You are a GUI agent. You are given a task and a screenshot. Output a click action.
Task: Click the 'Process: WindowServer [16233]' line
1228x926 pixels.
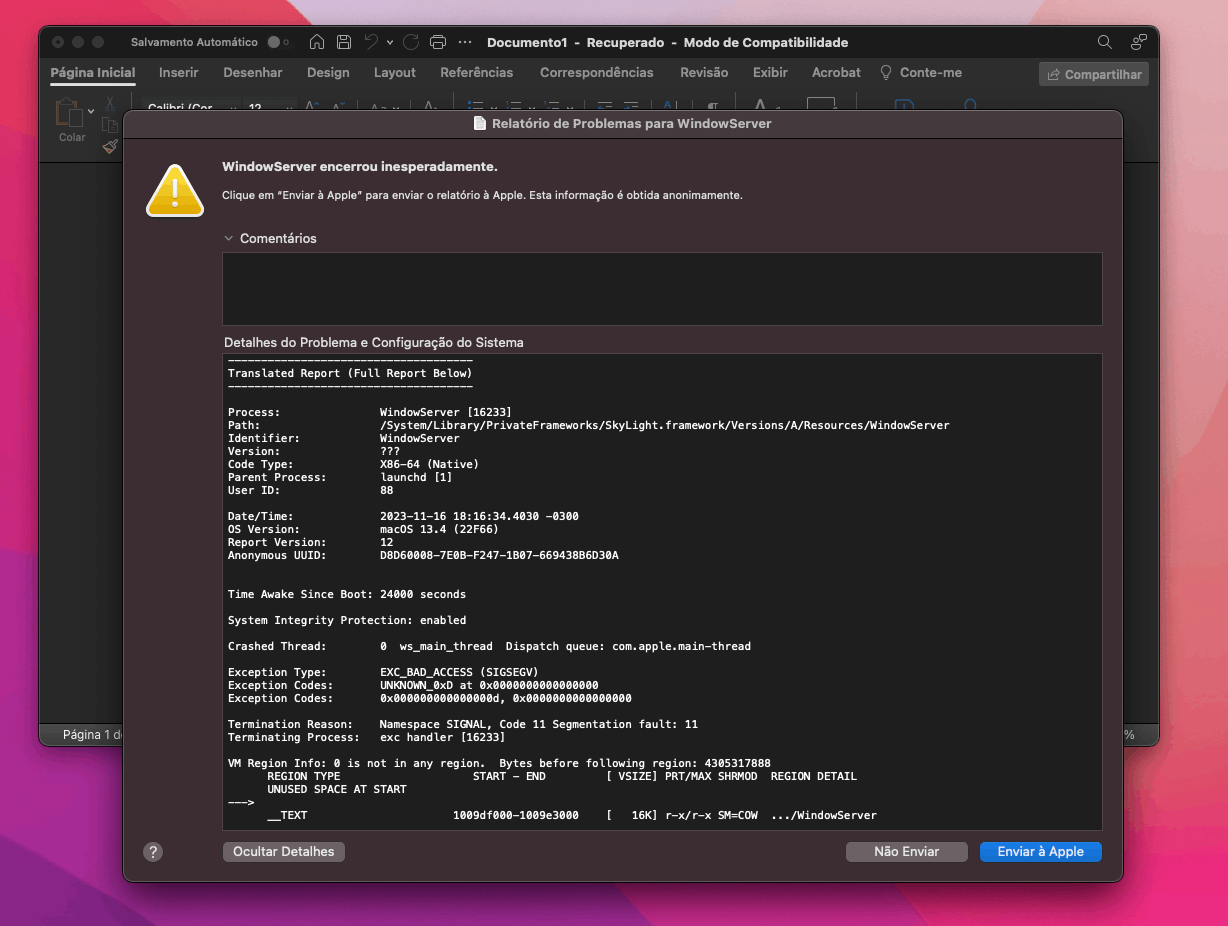(370, 412)
